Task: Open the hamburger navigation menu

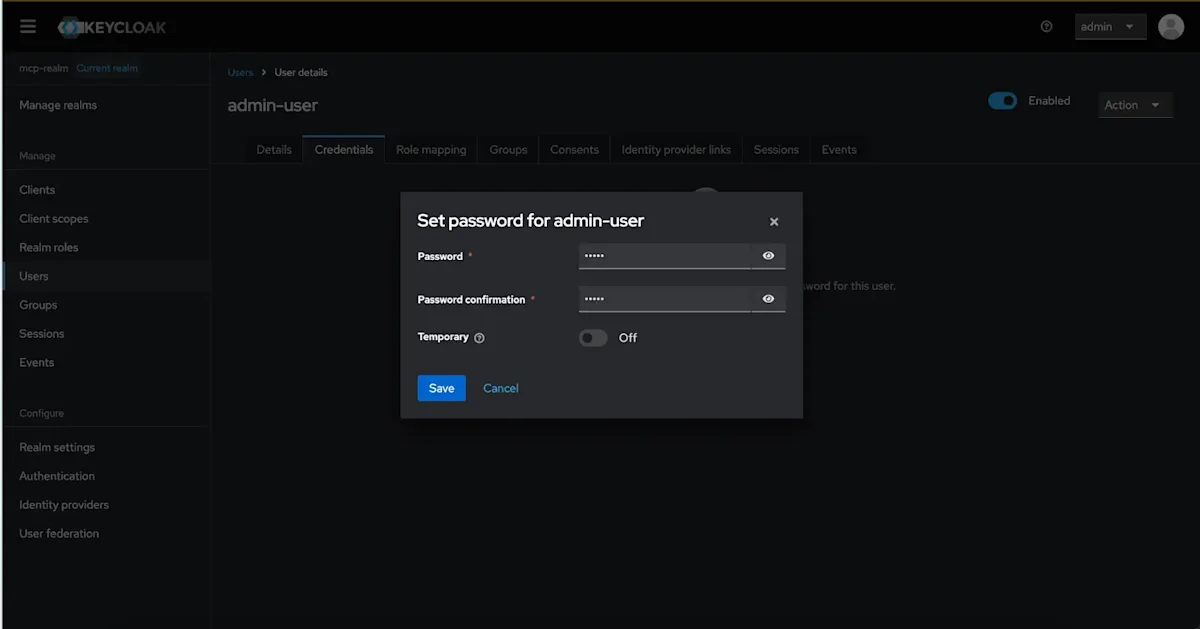Action: (28, 27)
